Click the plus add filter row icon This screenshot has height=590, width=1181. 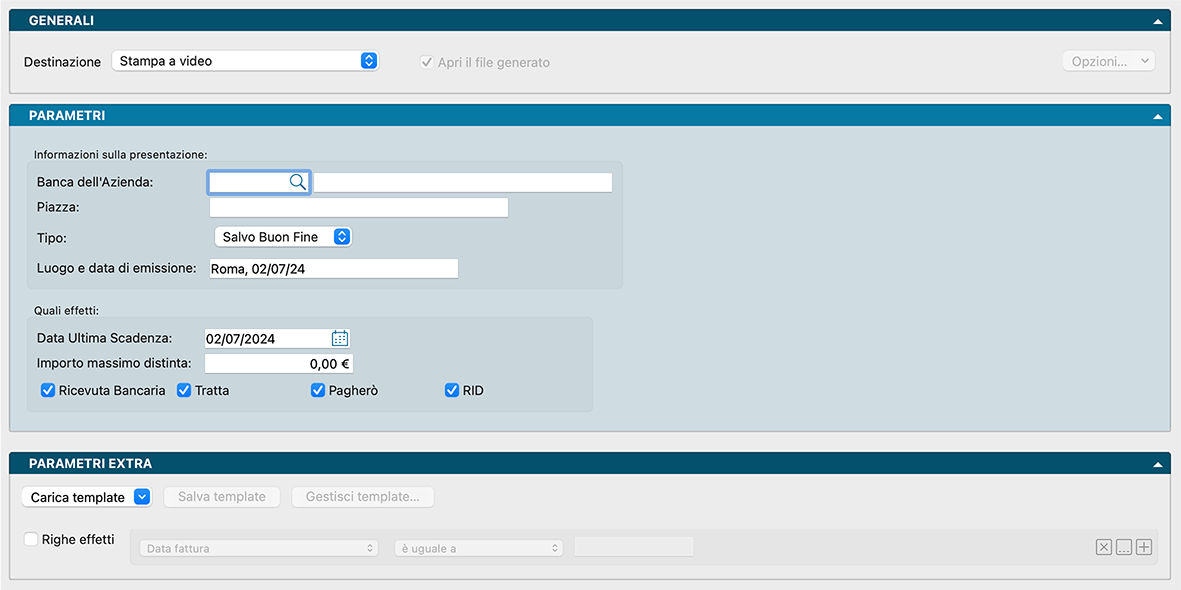pyautogui.click(x=1144, y=547)
